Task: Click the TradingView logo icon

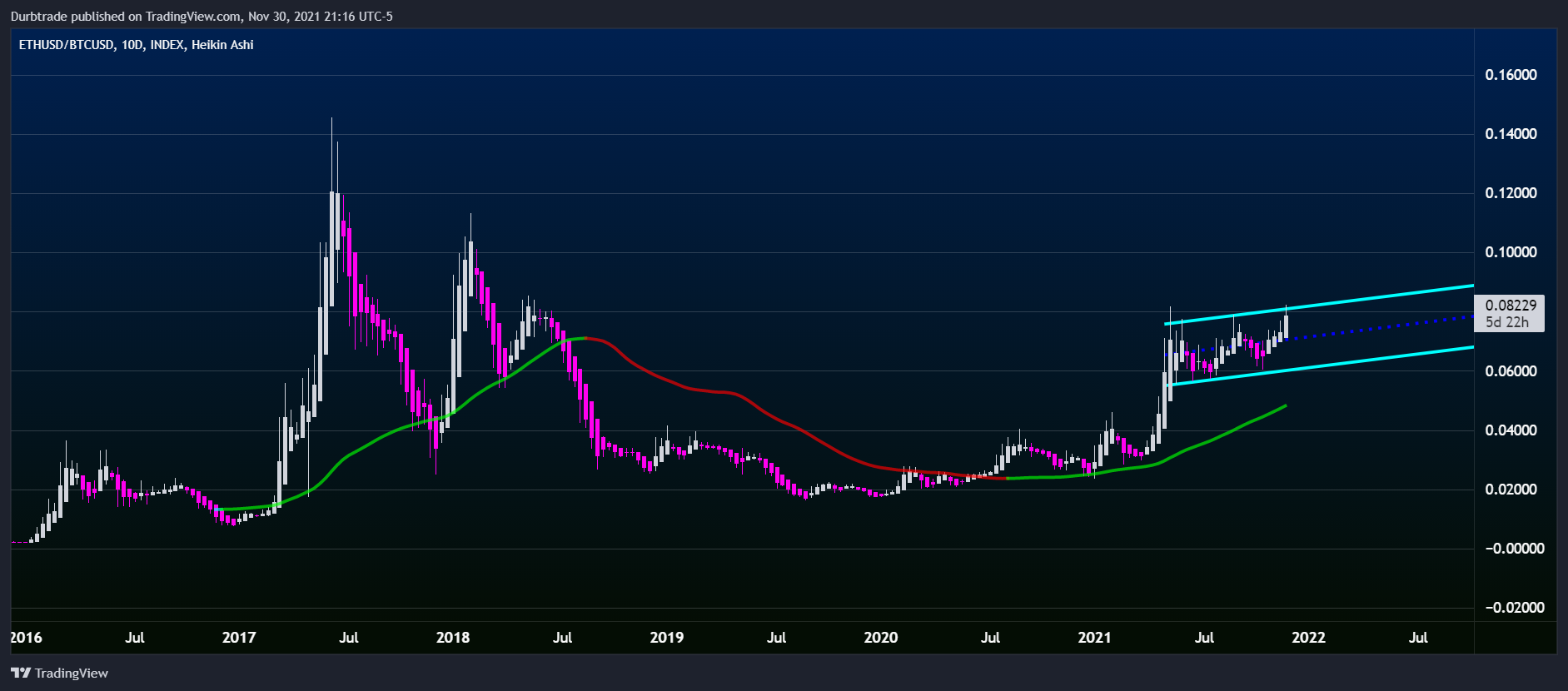Action: click(21, 673)
